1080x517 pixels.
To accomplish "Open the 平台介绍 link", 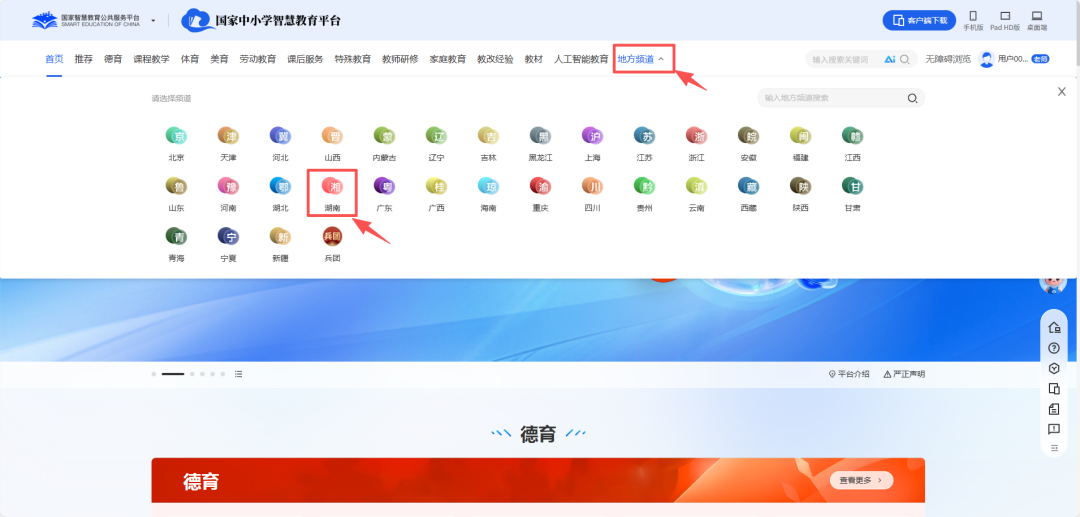I will tap(849, 374).
